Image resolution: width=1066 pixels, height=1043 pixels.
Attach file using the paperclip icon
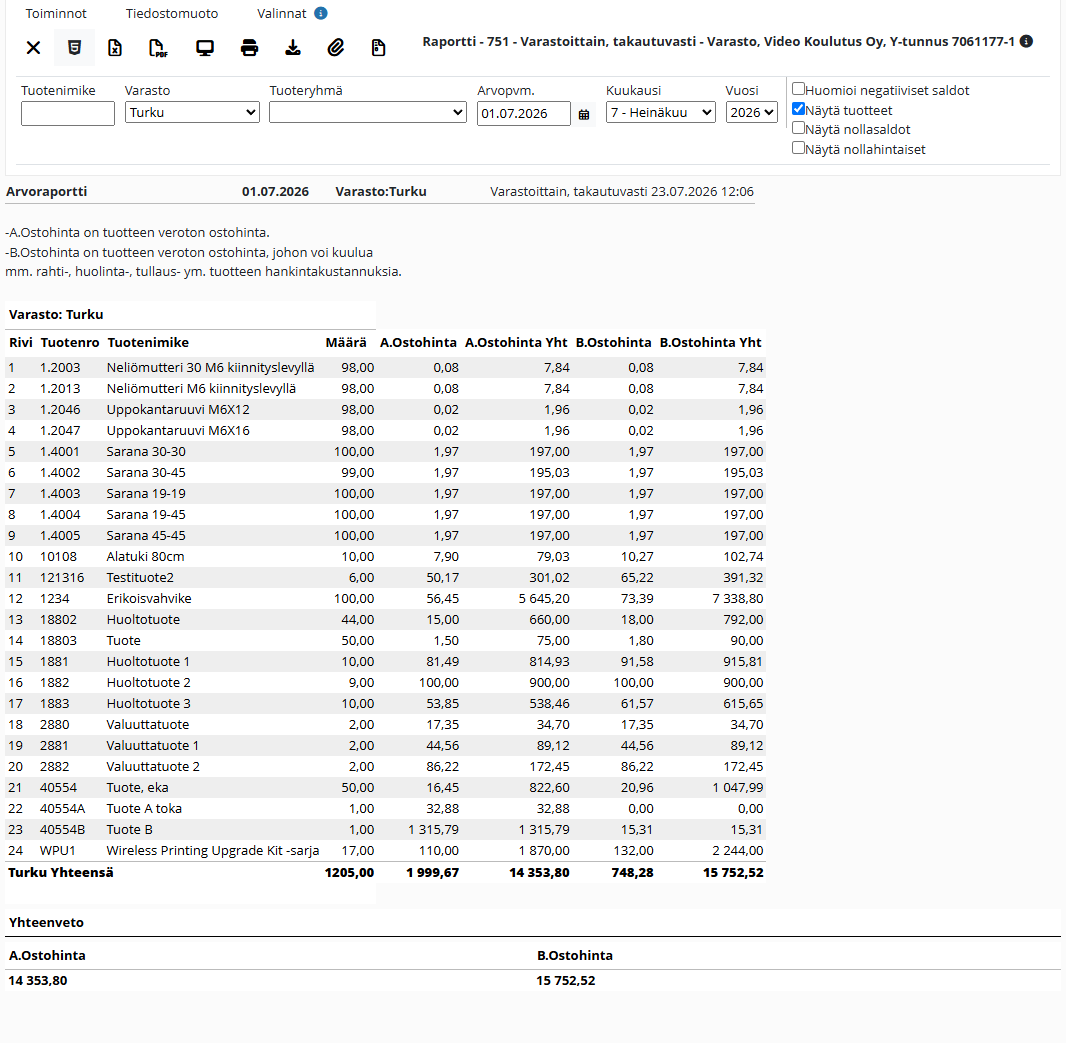coord(336,48)
